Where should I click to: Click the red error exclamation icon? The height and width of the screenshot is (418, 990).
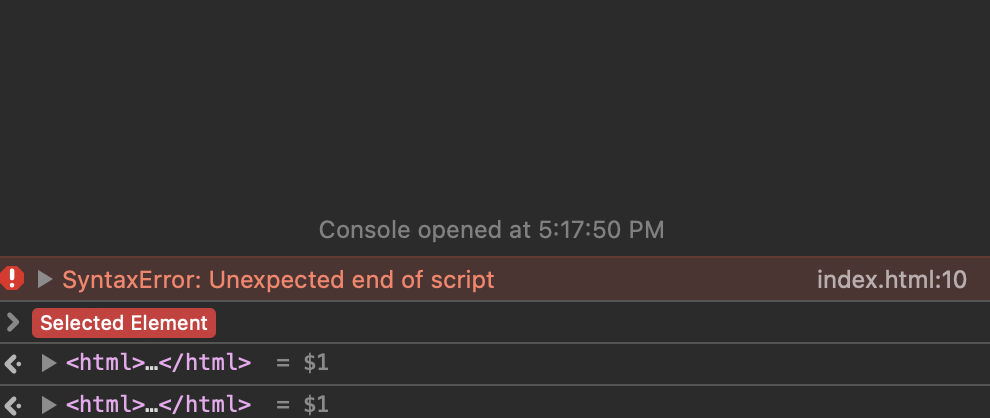(12, 278)
